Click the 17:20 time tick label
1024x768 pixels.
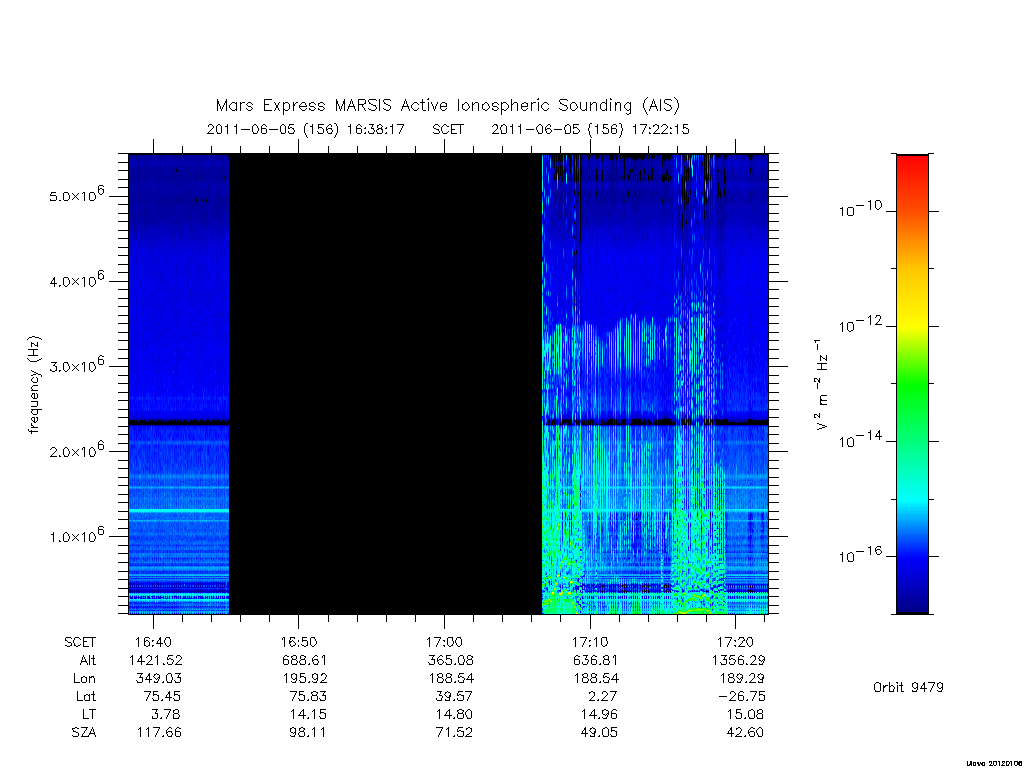click(x=735, y=643)
